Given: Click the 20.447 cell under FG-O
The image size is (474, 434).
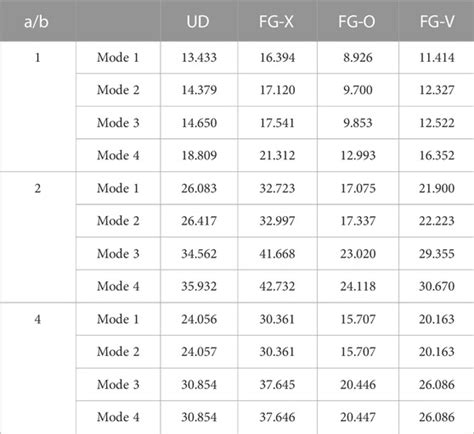Looking at the screenshot, I should tap(358, 417).
